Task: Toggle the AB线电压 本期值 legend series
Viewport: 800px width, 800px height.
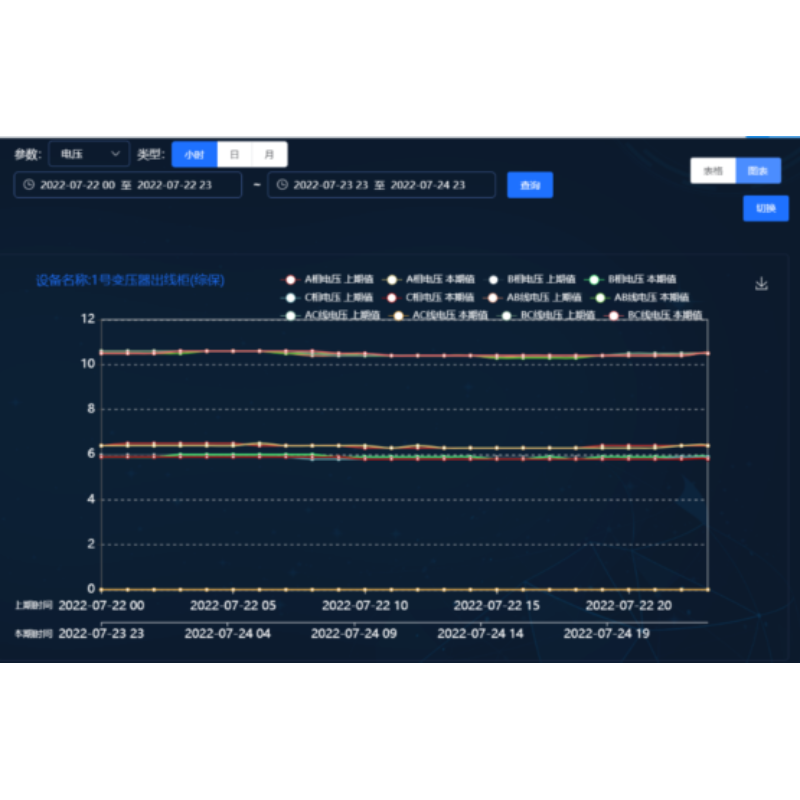Action: pyautogui.click(x=640, y=297)
